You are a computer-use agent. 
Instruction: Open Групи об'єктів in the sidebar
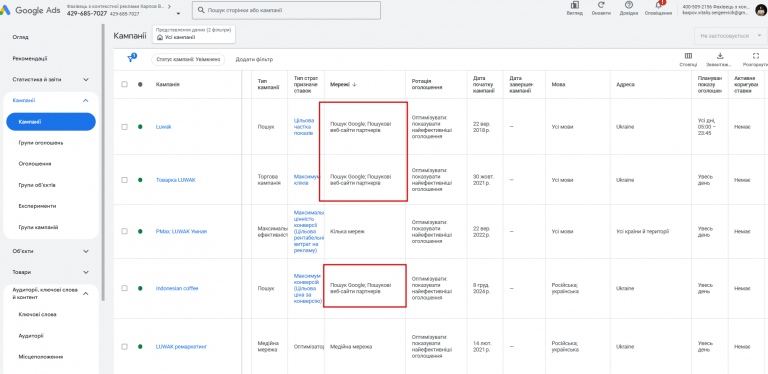click(37, 186)
